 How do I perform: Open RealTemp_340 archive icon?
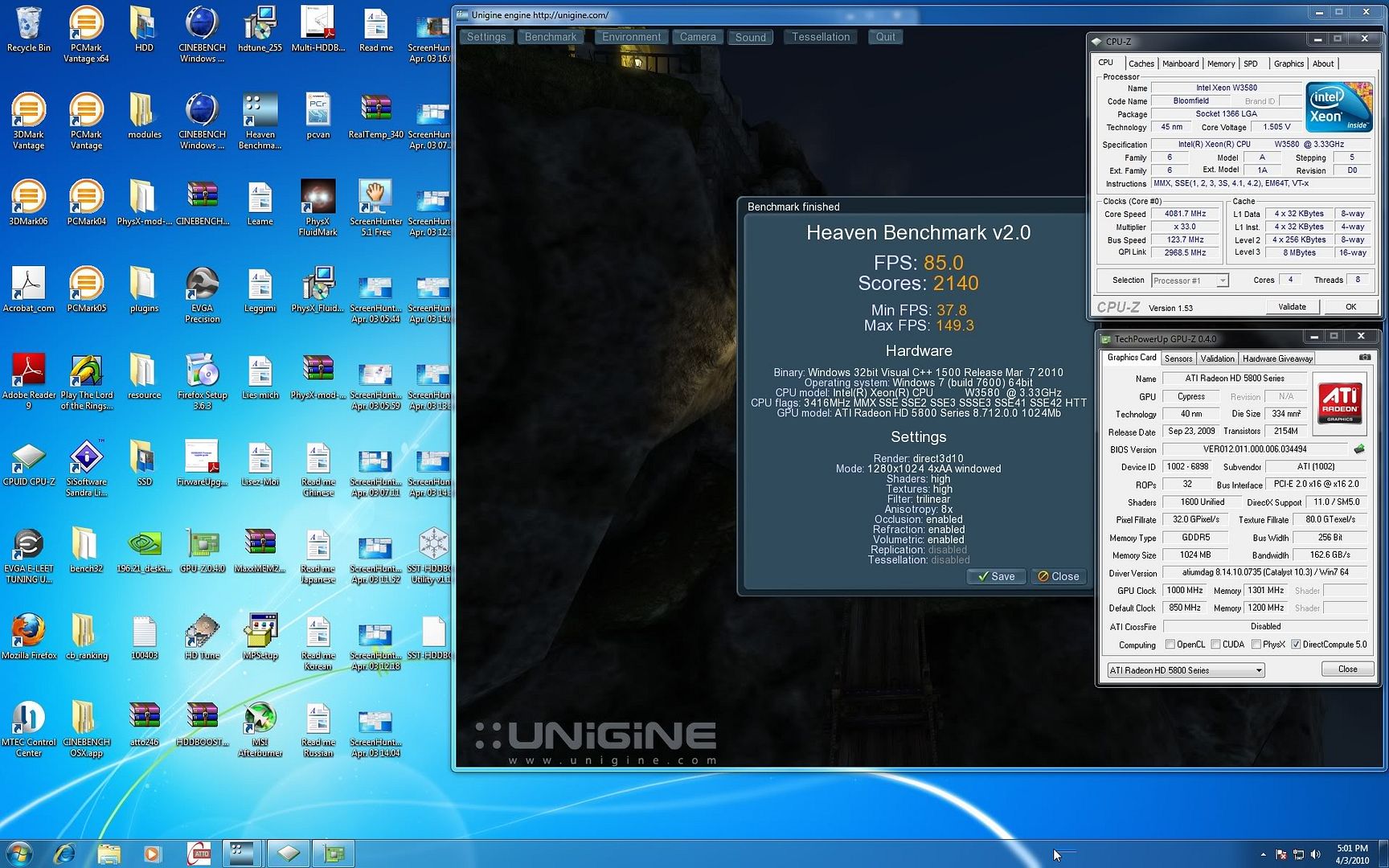point(375,117)
